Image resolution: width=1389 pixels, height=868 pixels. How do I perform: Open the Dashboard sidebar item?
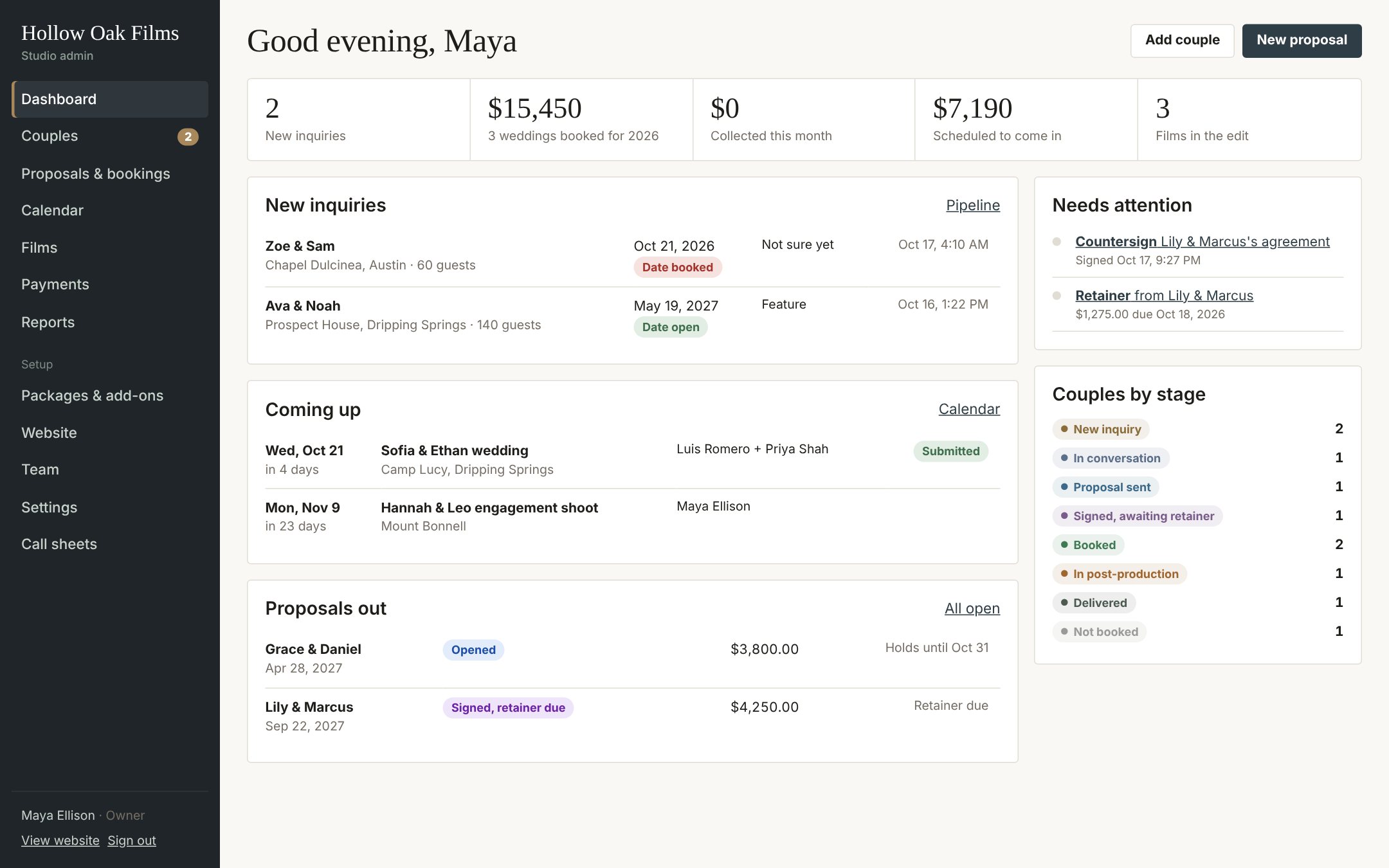pos(110,99)
